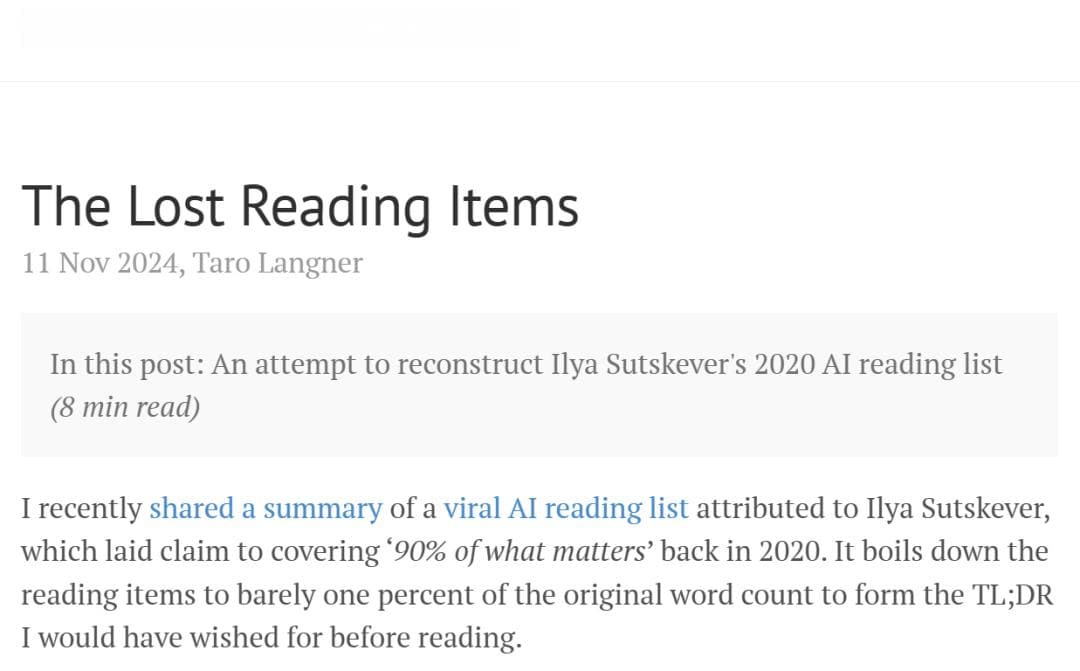This screenshot has height=671, width=1080.
Task: Click the words "I recently" starting the paragraph
Action: (x=81, y=508)
